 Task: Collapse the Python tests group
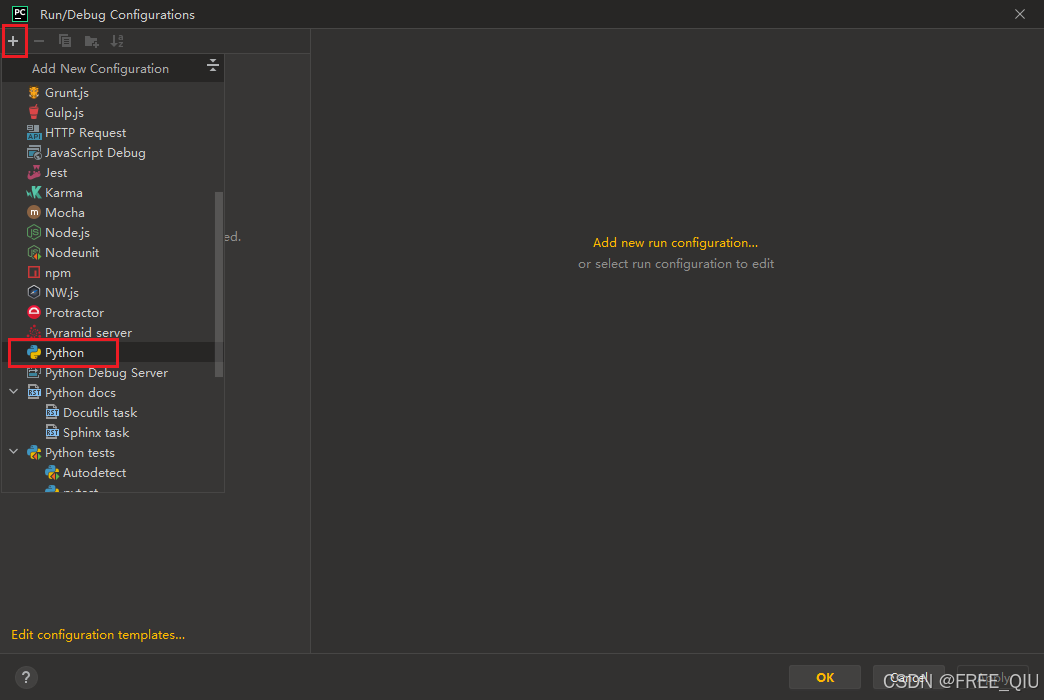tap(14, 452)
